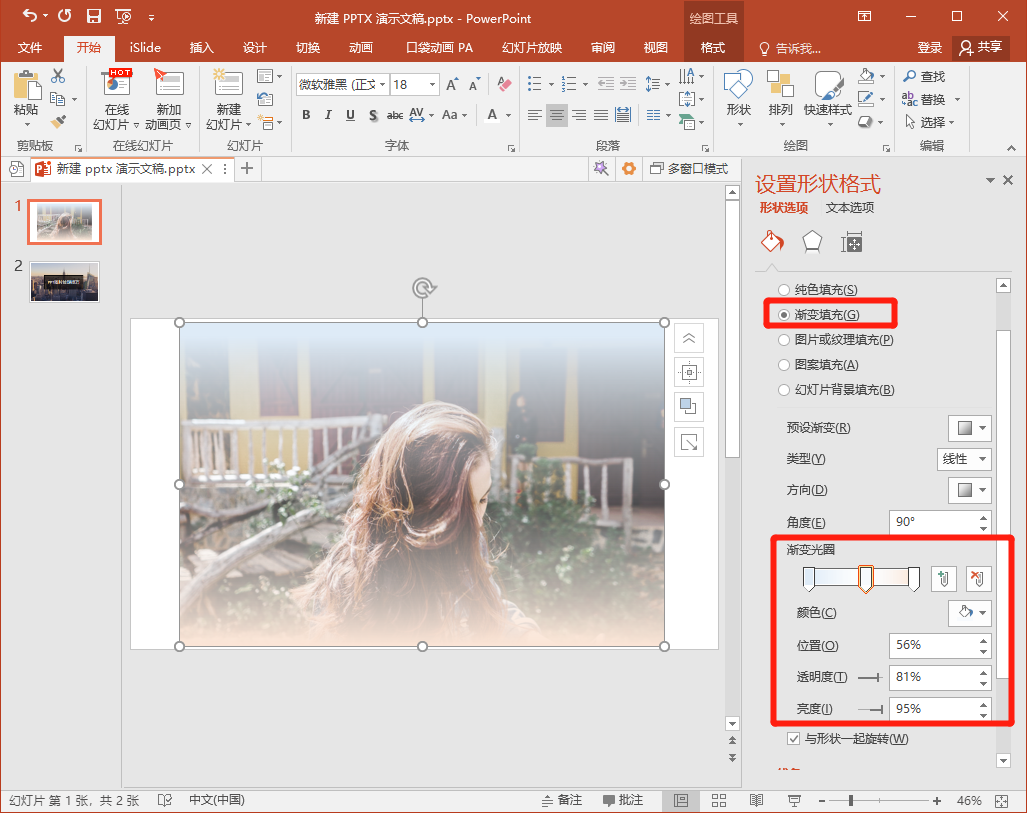The width and height of the screenshot is (1027, 813).
Task: Click the add gradient stop icon
Action: pyautogui.click(x=943, y=578)
